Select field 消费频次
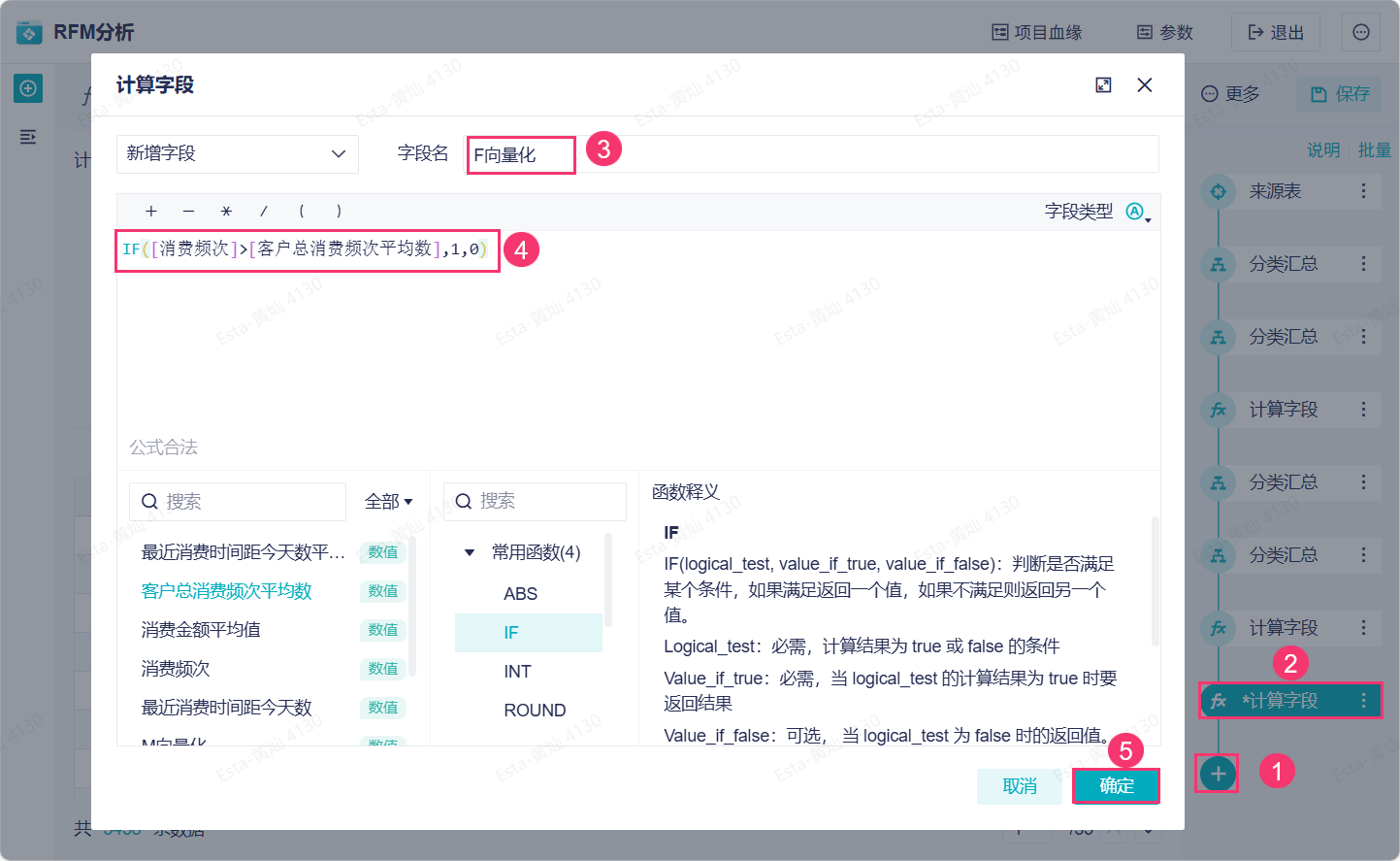1400x861 pixels. (176, 669)
